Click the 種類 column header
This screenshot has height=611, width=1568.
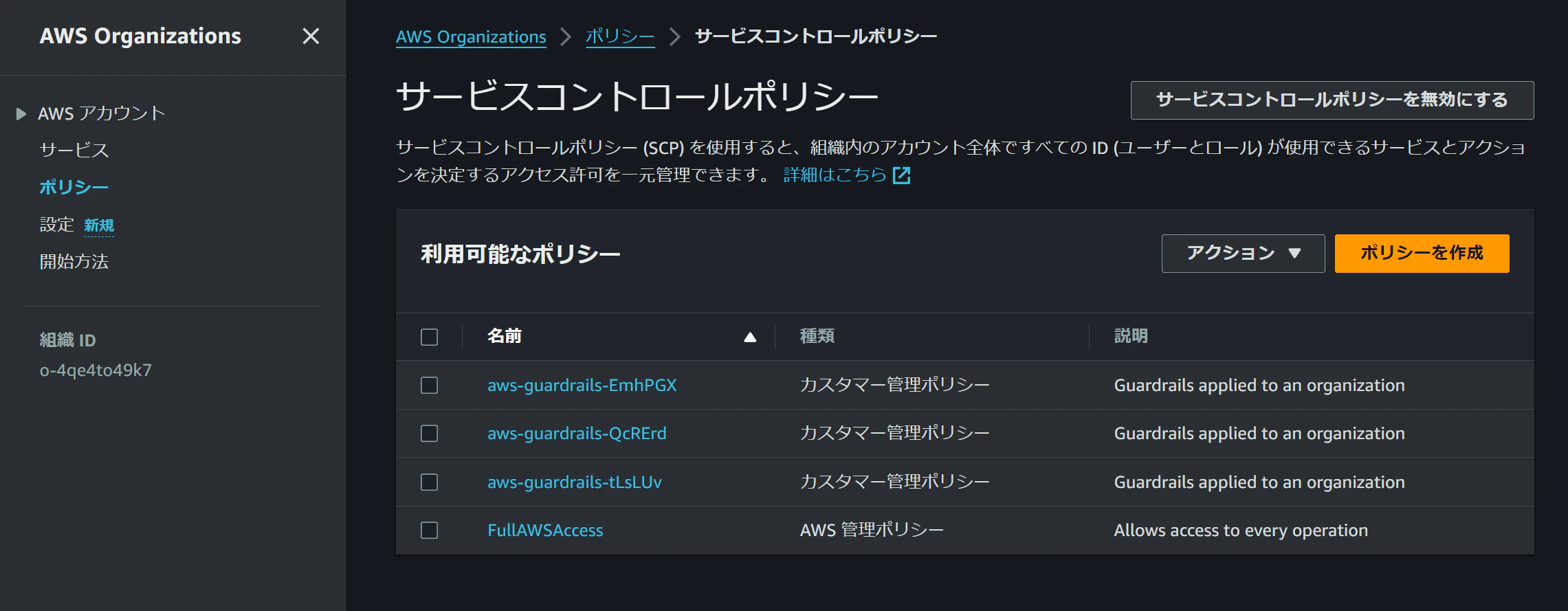click(x=817, y=336)
